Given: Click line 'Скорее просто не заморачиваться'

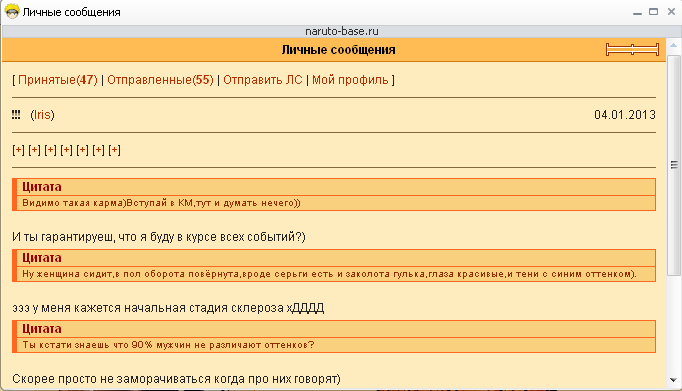Looking at the screenshot, I should coord(176,379).
